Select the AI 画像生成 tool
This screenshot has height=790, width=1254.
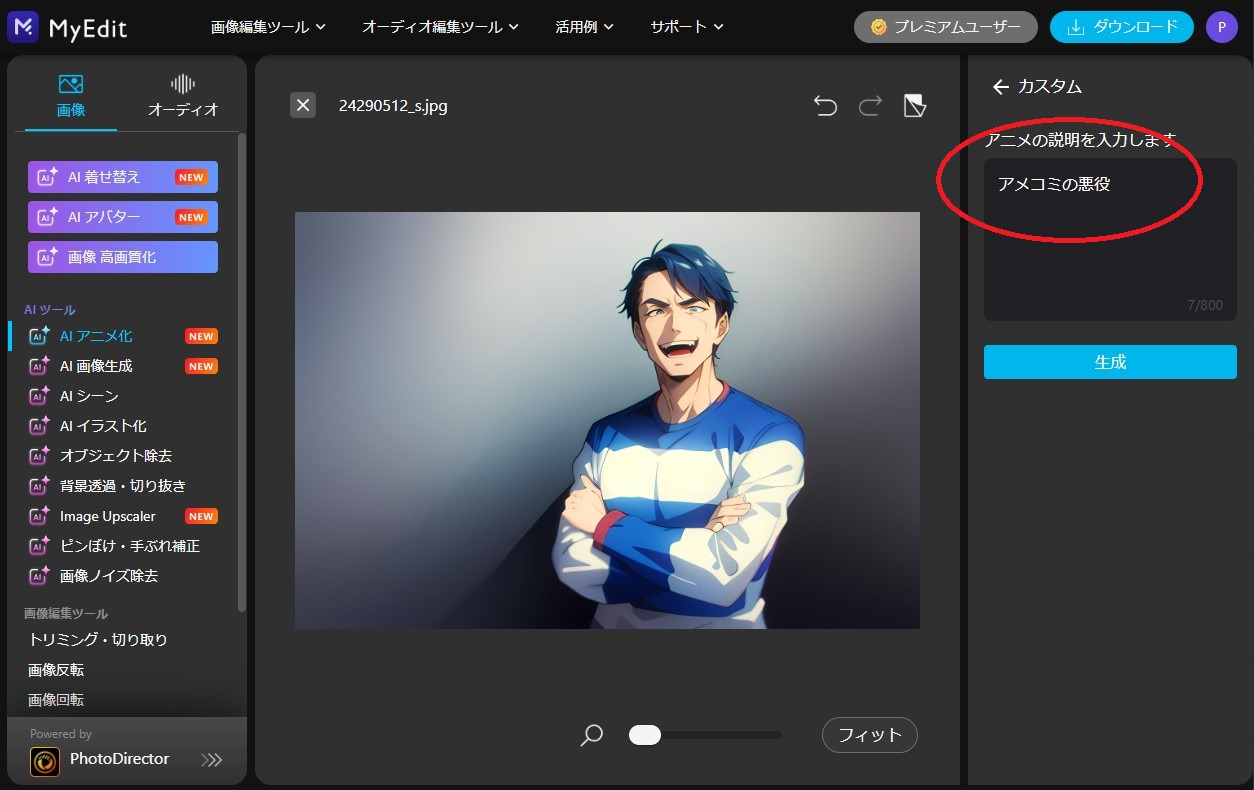click(96, 366)
